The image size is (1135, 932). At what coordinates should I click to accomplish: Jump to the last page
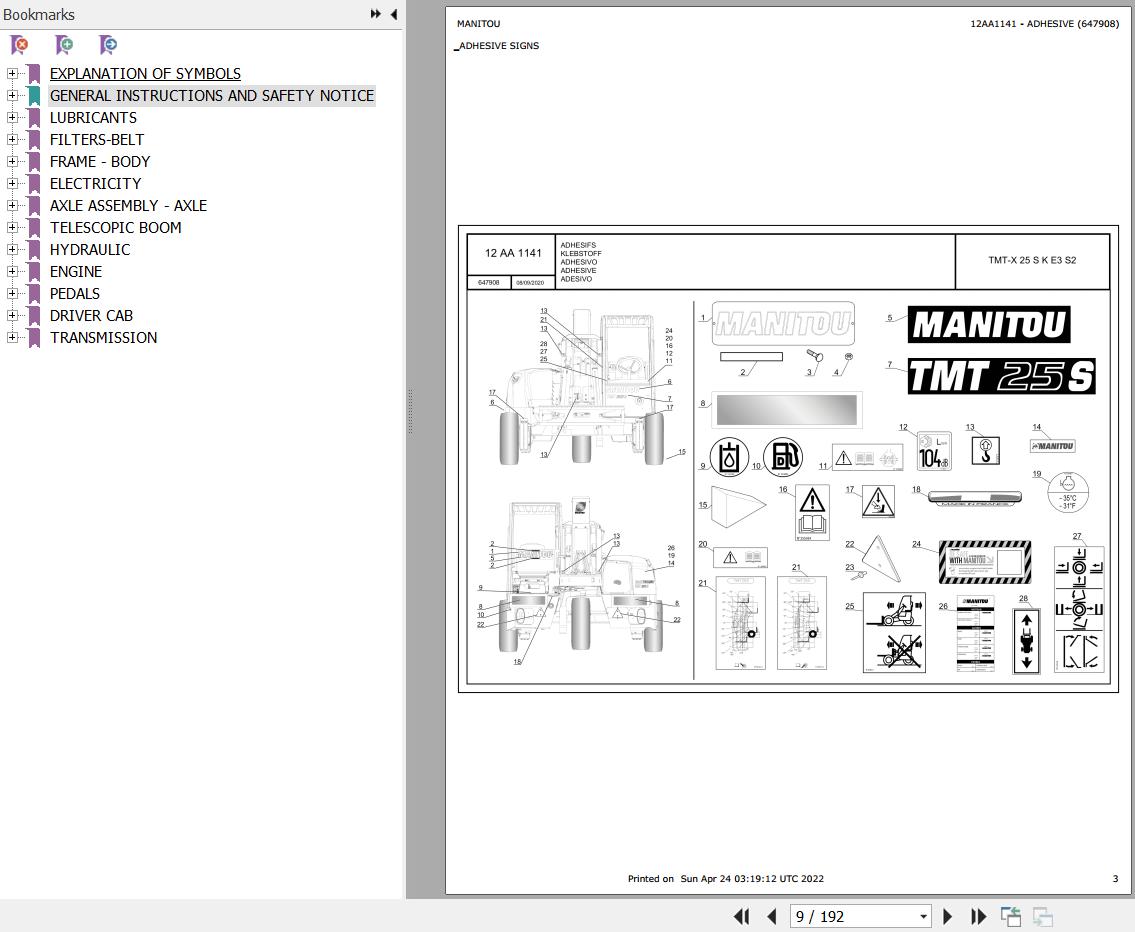click(978, 916)
